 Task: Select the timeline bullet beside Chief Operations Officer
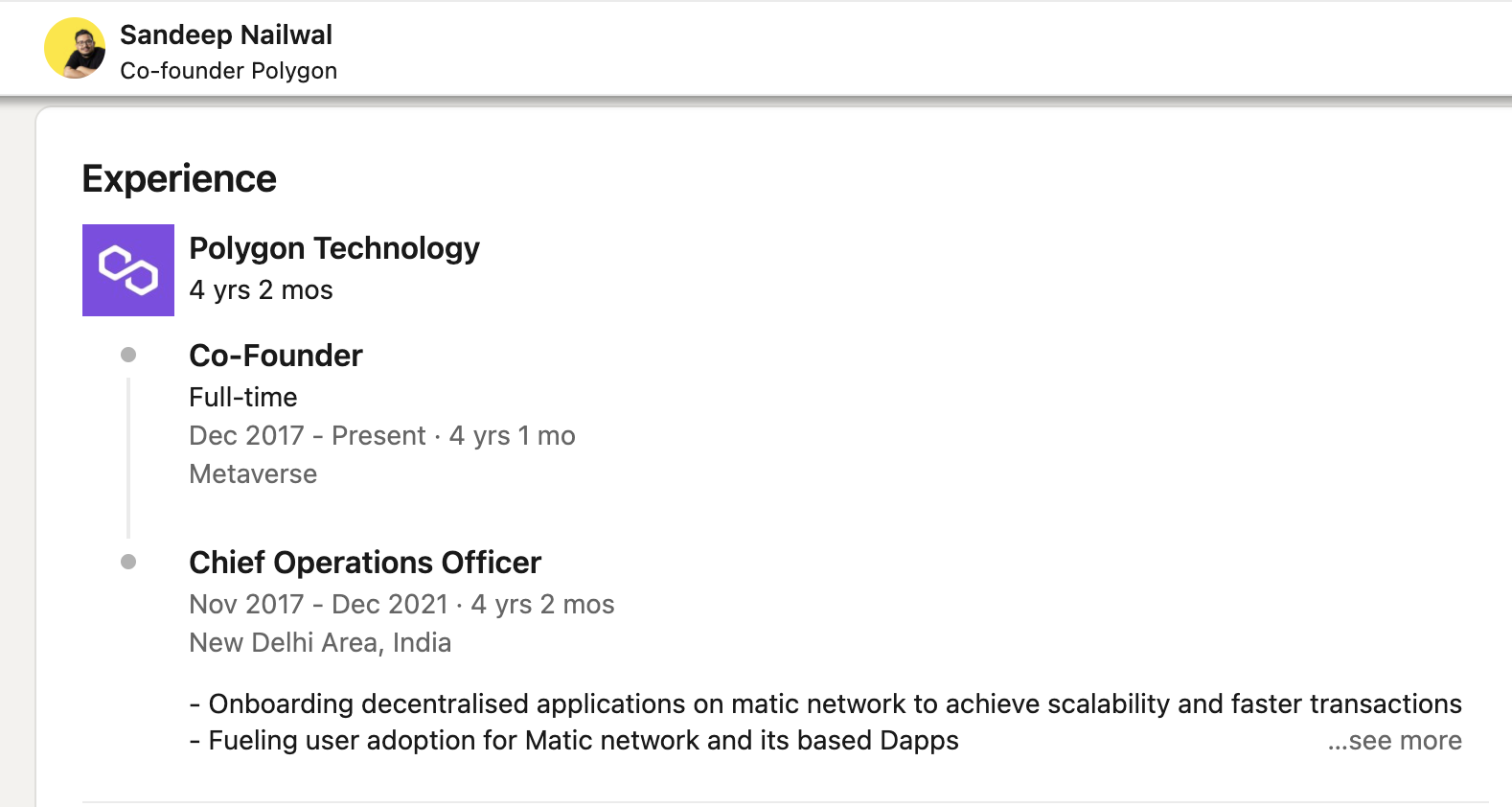(x=128, y=562)
